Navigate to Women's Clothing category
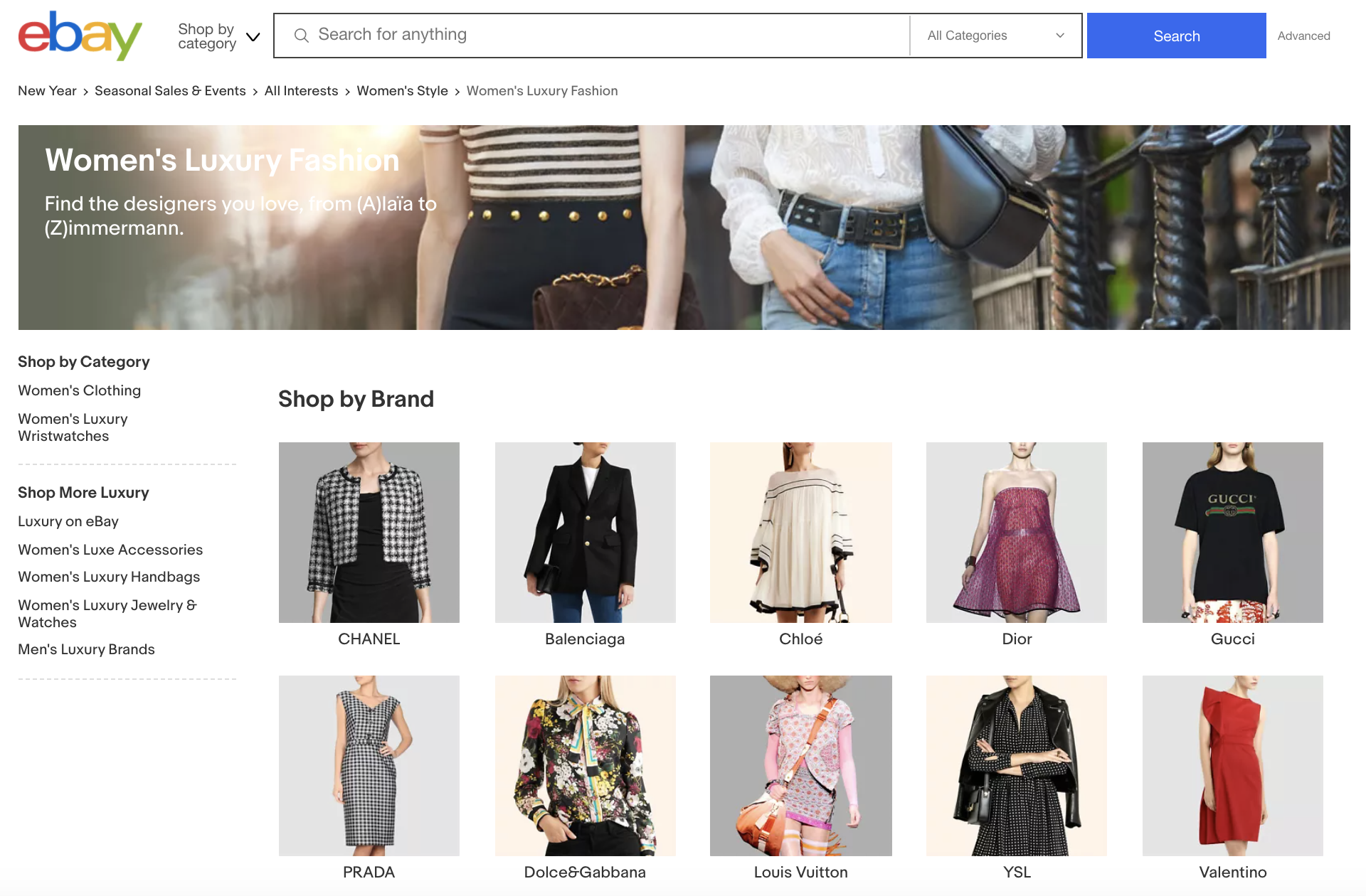Screen dimensions: 1366x896 click(x=79, y=390)
